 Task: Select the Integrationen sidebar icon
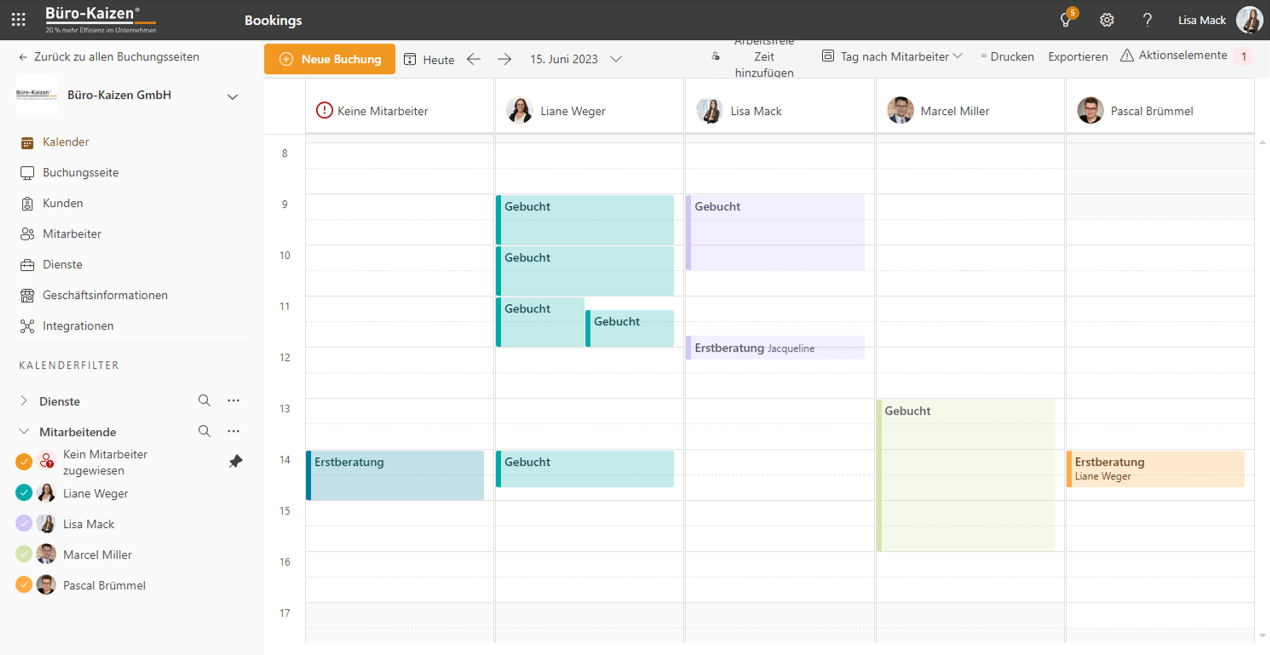pos(25,325)
